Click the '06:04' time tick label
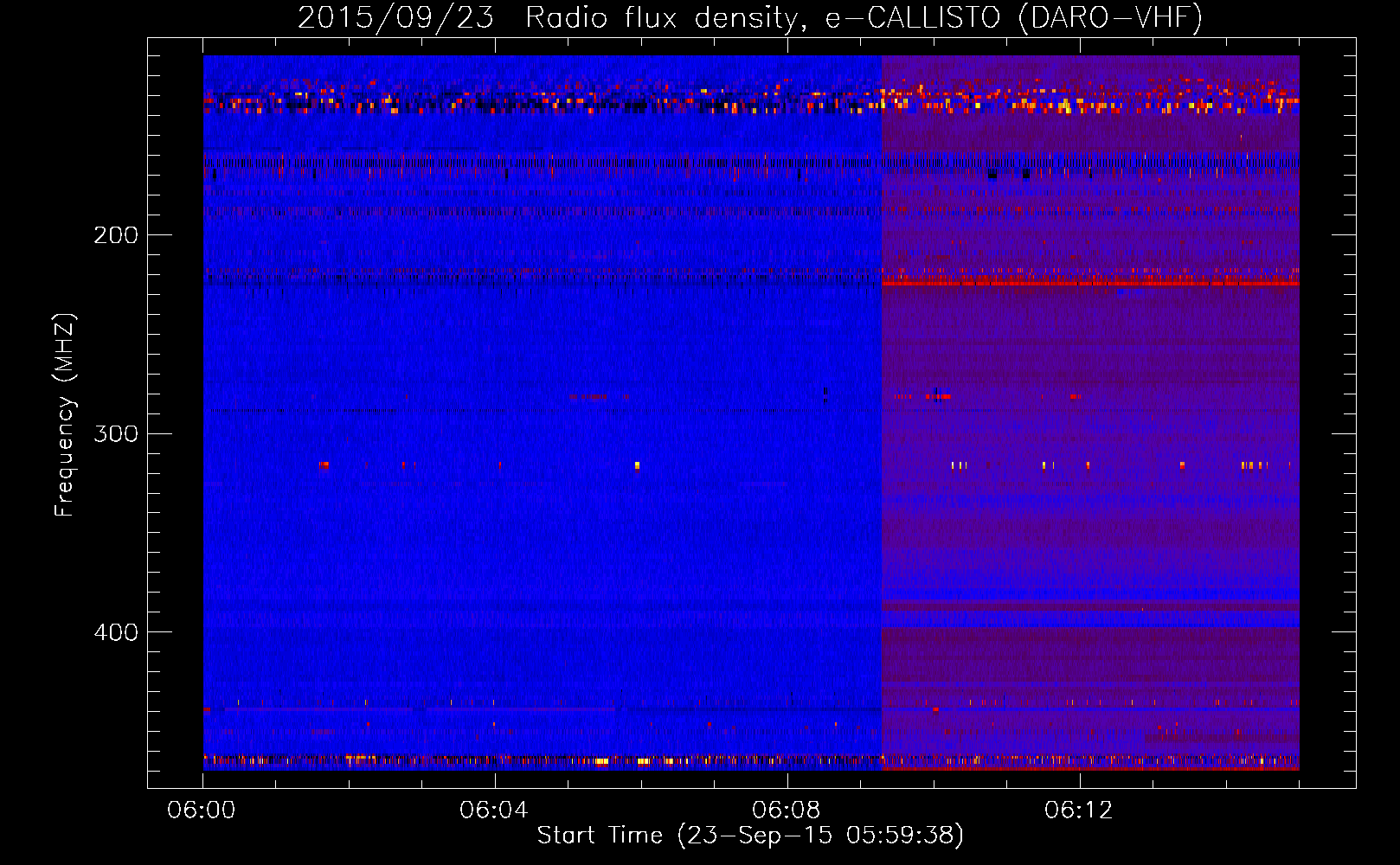1400x865 pixels. pyautogui.click(x=494, y=811)
